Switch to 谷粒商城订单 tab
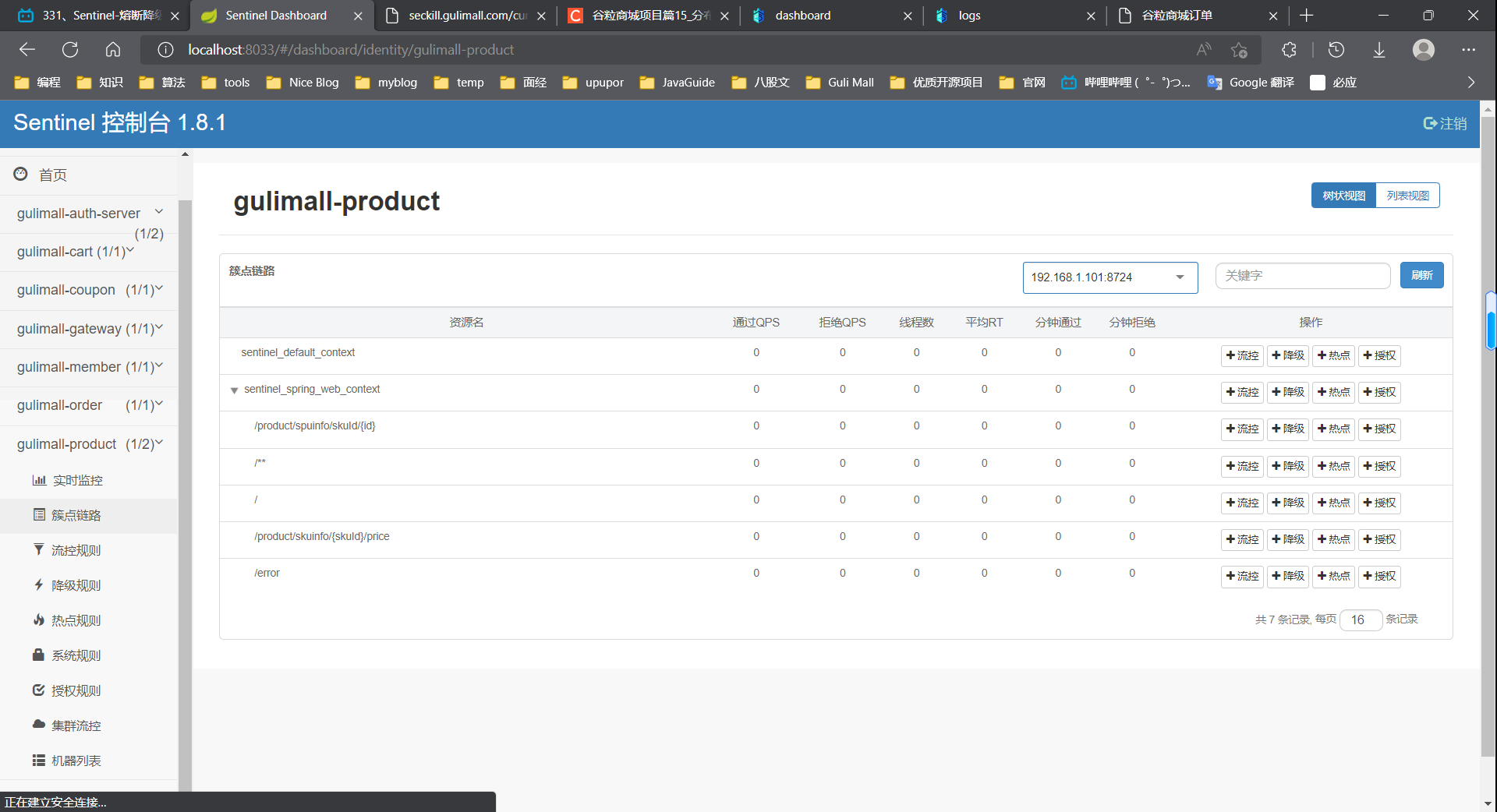 (1196, 16)
